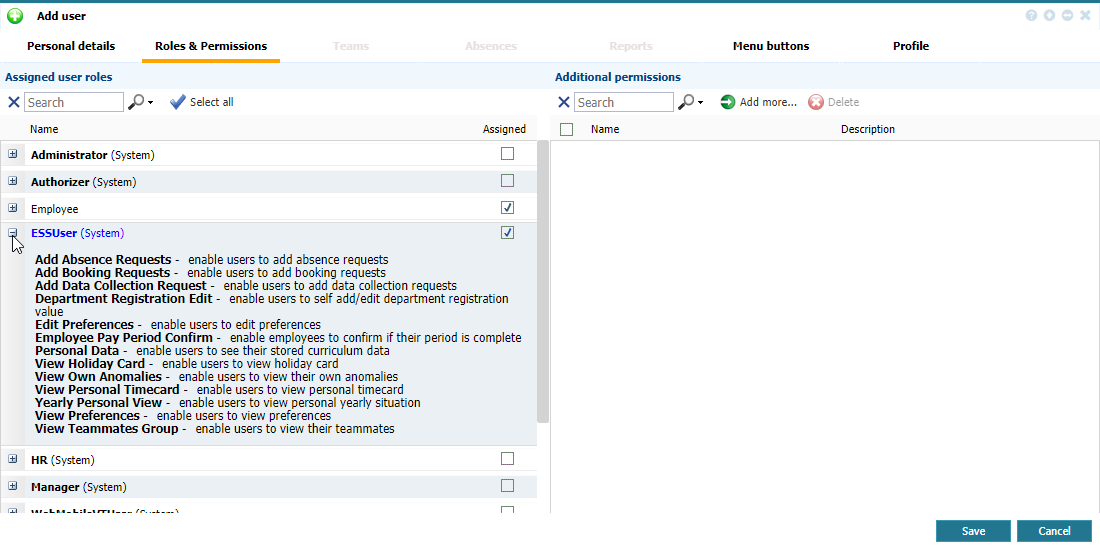Open the Menu buttons tab
This screenshot has height=550, width=1100.
click(x=770, y=46)
